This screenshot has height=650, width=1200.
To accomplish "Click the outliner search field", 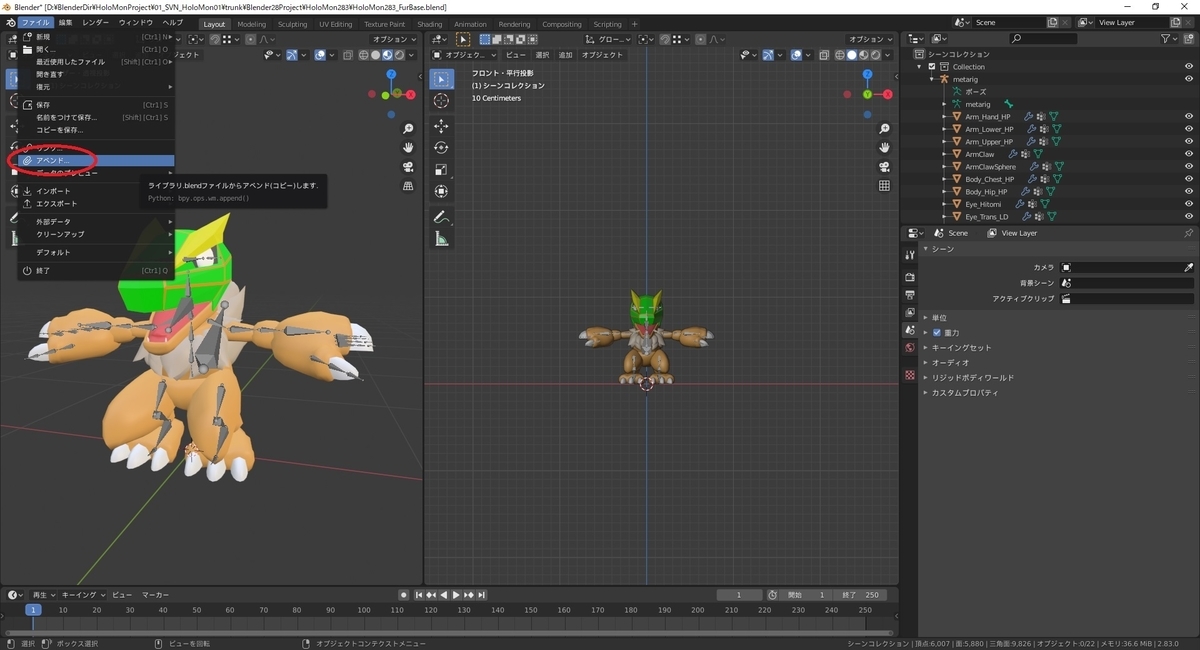I will 1043,38.
